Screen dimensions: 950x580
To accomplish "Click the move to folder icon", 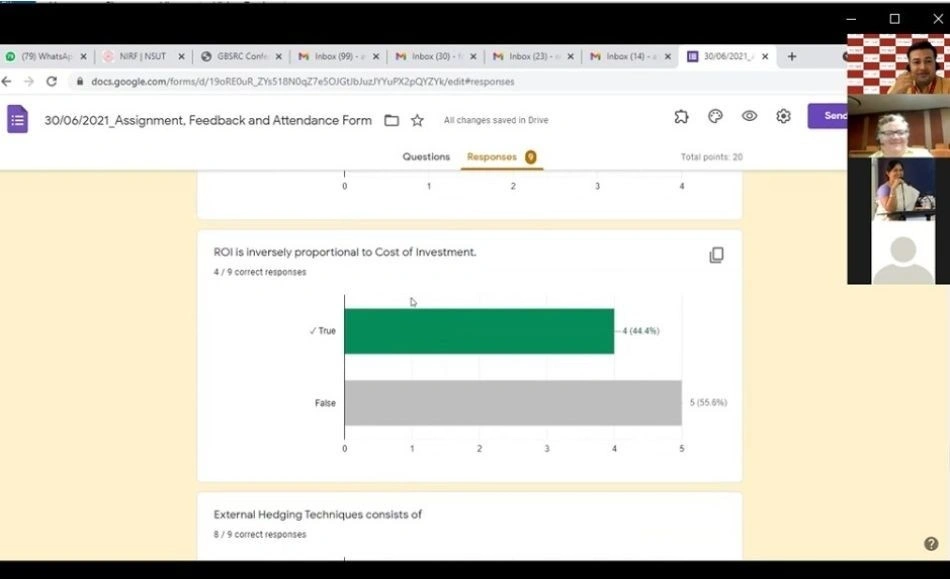I will pos(391,120).
